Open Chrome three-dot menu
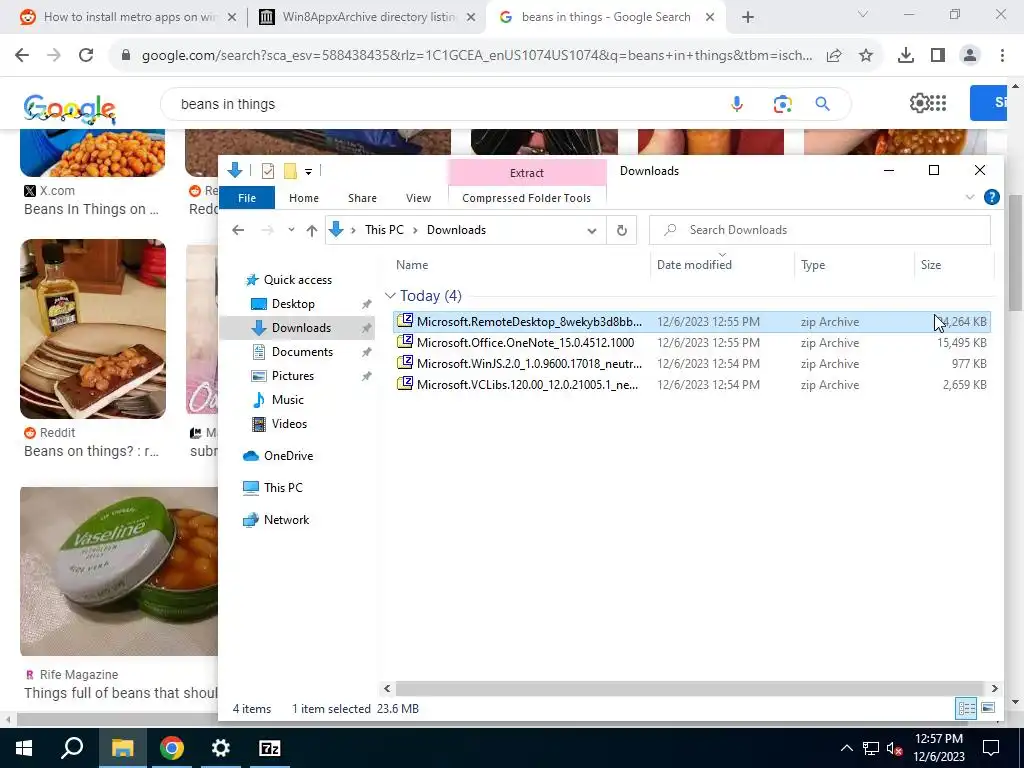1024x768 pixels. click(1002, 56)
